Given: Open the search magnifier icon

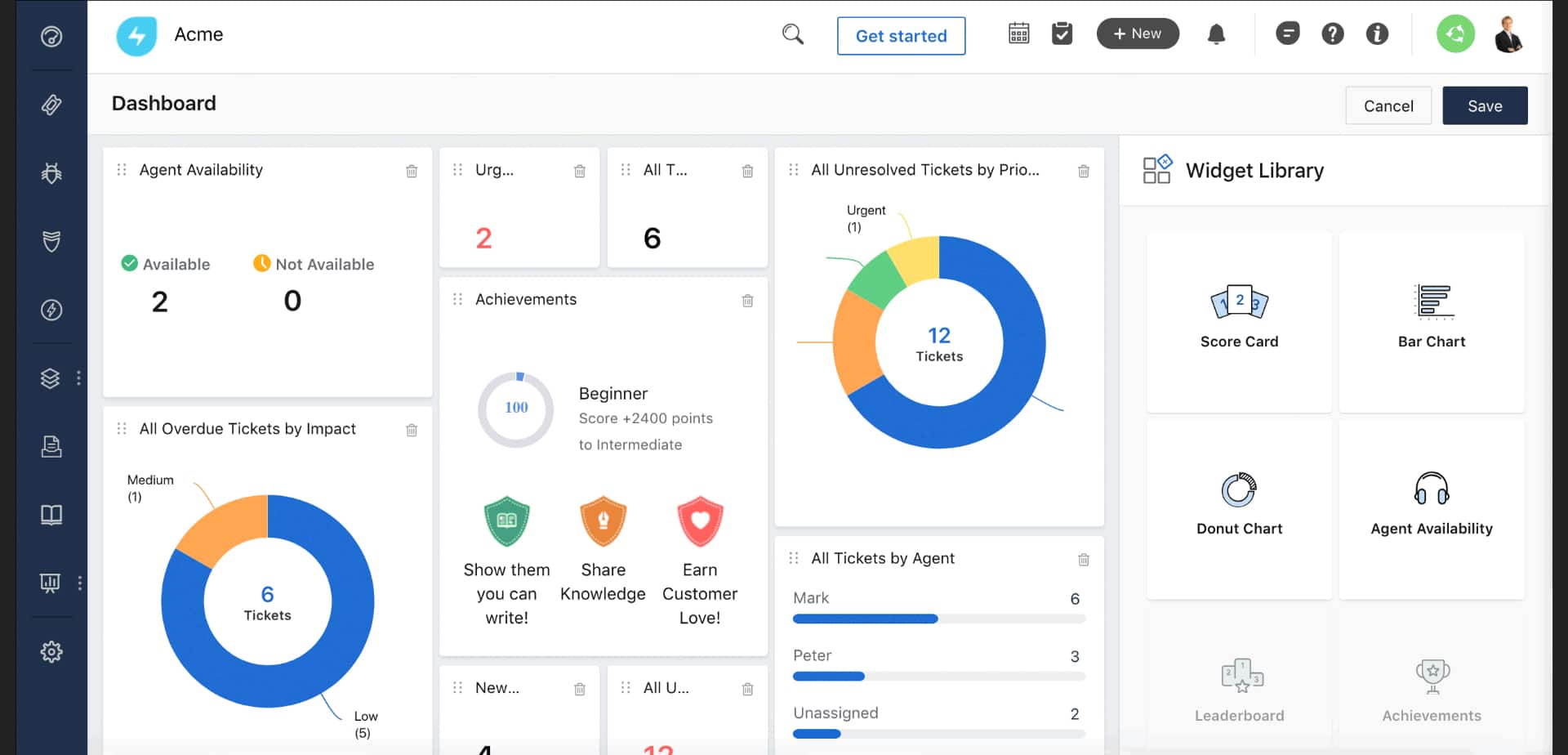Looking at the screenshot, I should point(793,34).
